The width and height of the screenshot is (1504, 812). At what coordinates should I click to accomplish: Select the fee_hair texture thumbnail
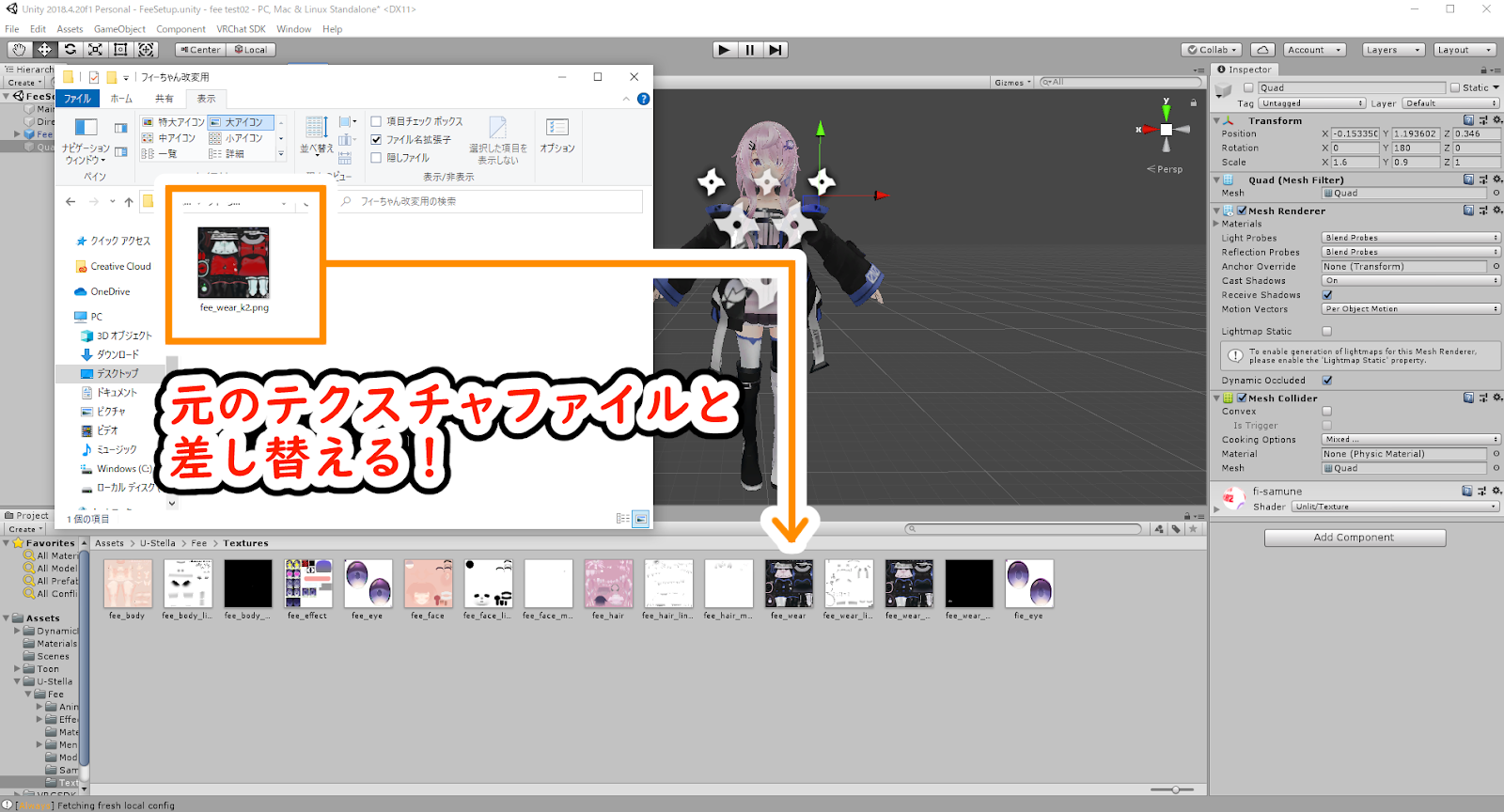(608, 584)
